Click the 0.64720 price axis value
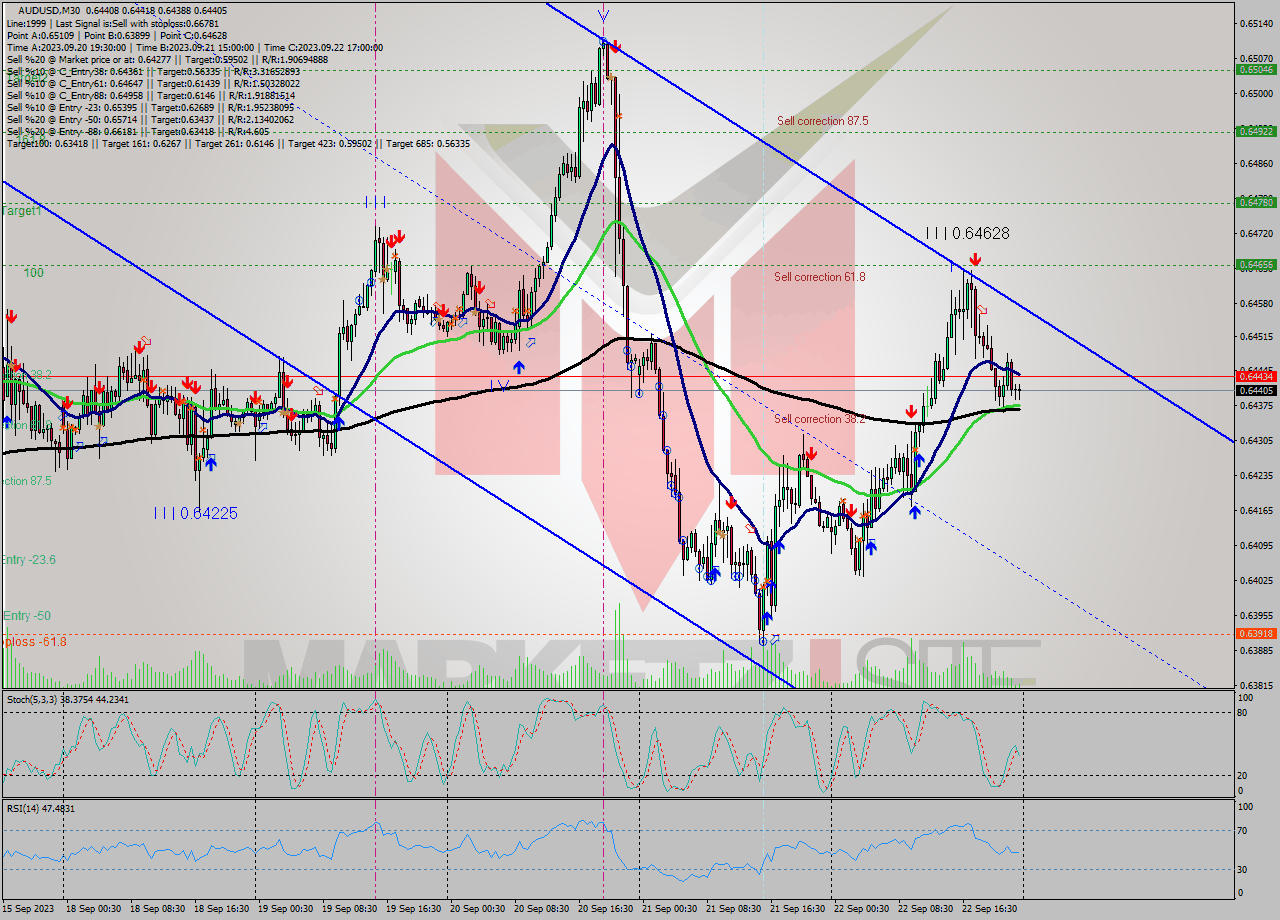Viewport: 1280px width, 920px height. pyautogui.click(x=1256, y=234)
